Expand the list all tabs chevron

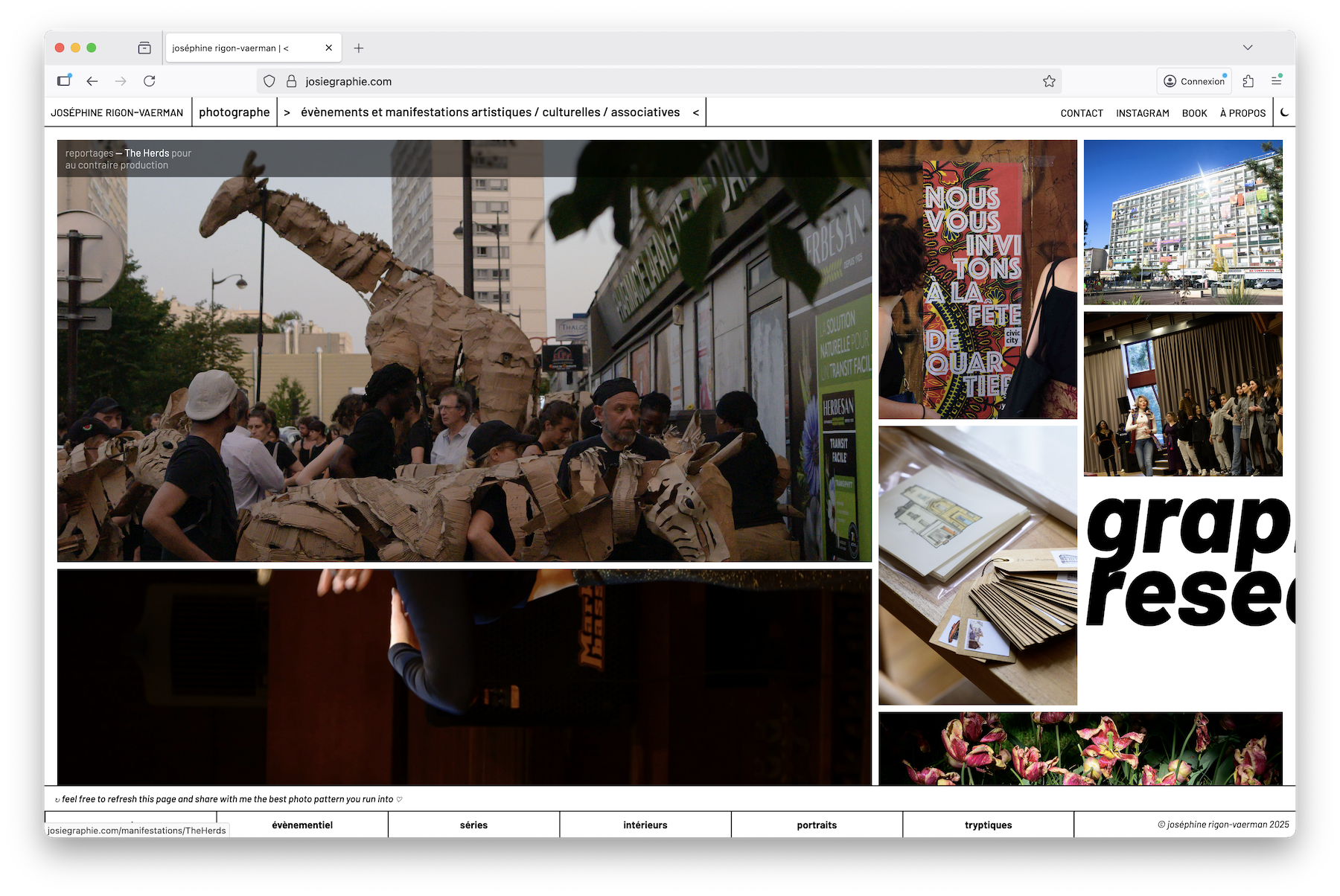click(x=1248, y=48)
